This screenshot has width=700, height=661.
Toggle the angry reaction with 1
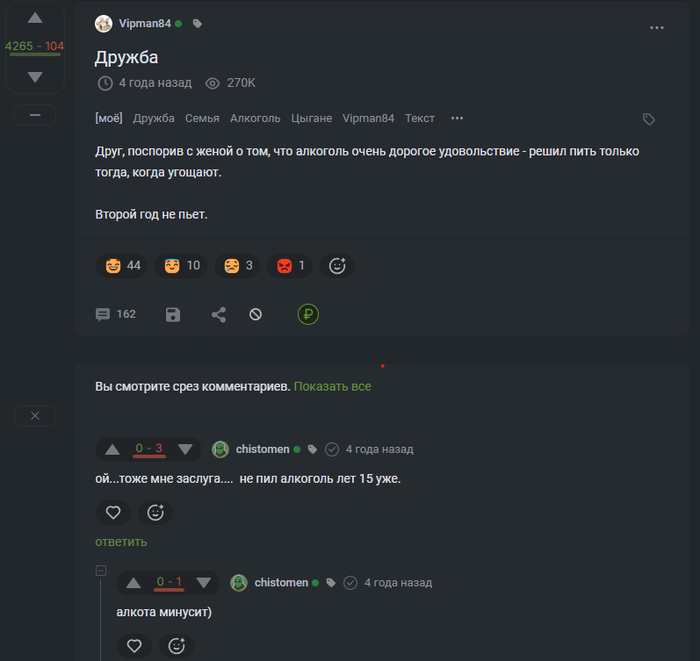[290, 266]
